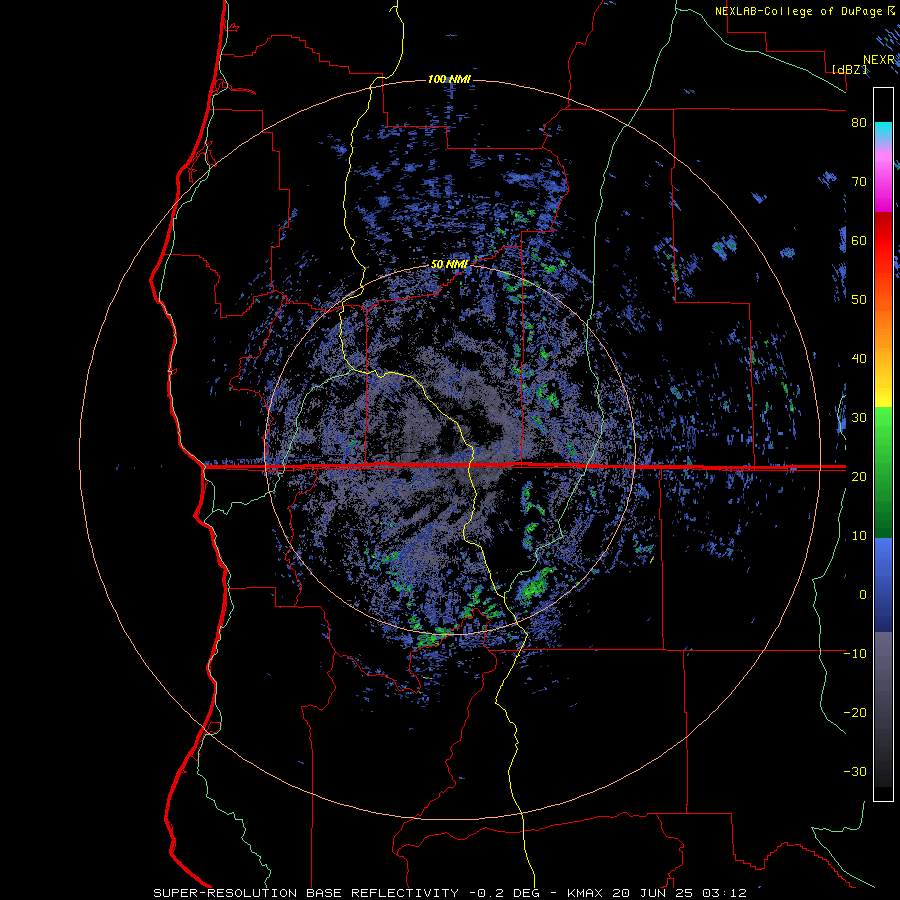Click the KMAX station identifier in caption

tap(584, 893)
